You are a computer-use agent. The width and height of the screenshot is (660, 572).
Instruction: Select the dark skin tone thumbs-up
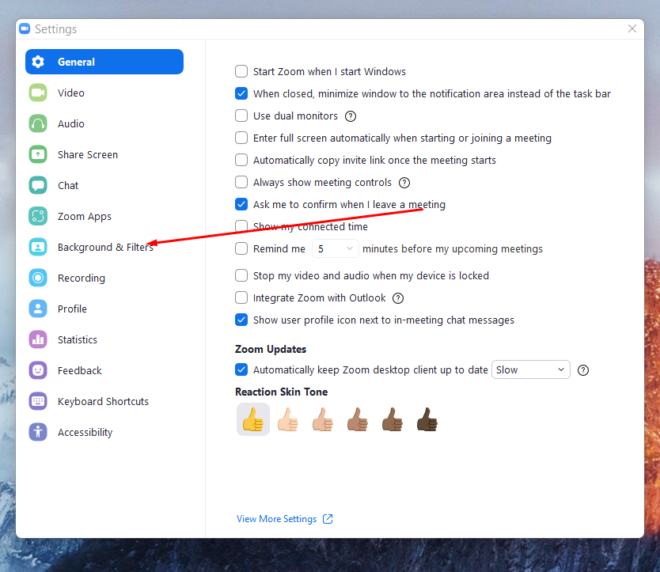point(427,420)
